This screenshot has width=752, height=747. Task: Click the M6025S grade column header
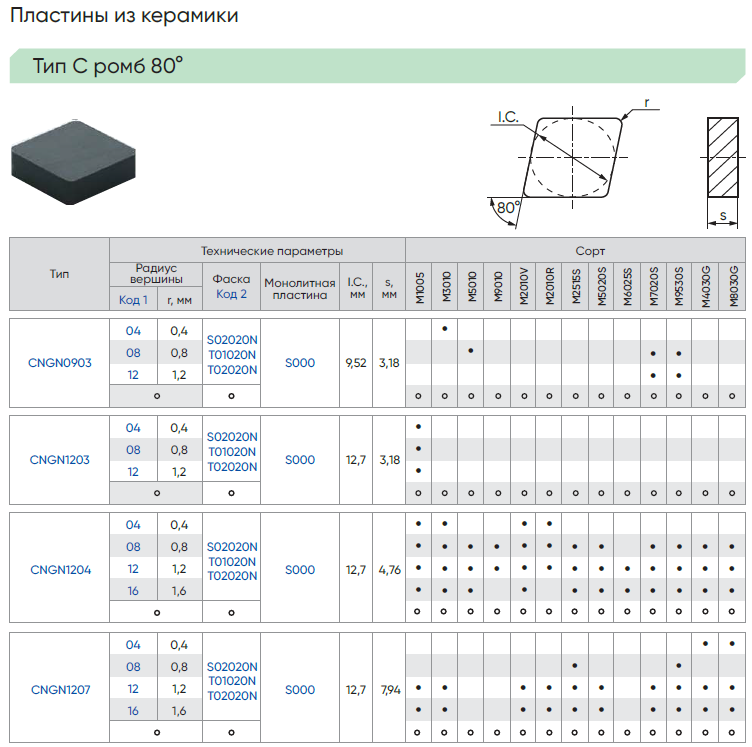[627, 286]
